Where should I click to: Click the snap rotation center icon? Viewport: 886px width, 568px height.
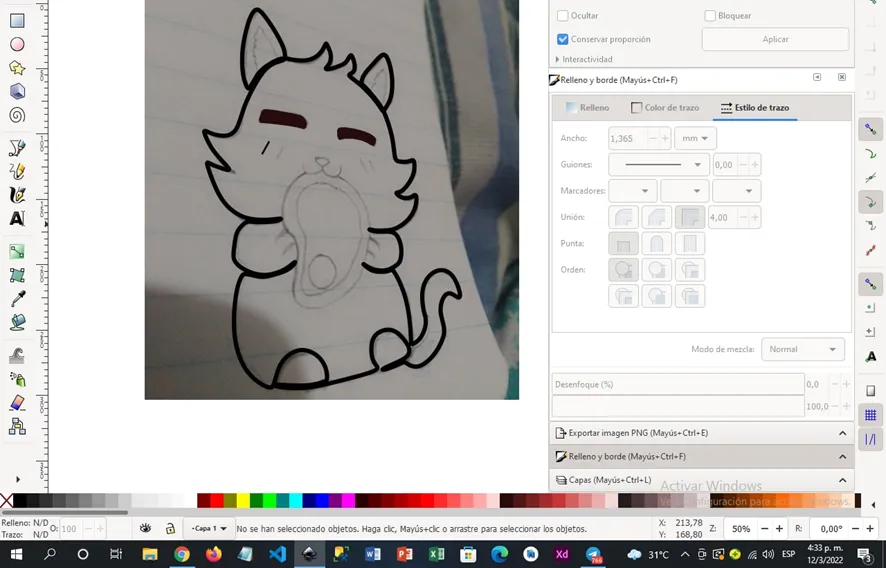click(871, 332)
